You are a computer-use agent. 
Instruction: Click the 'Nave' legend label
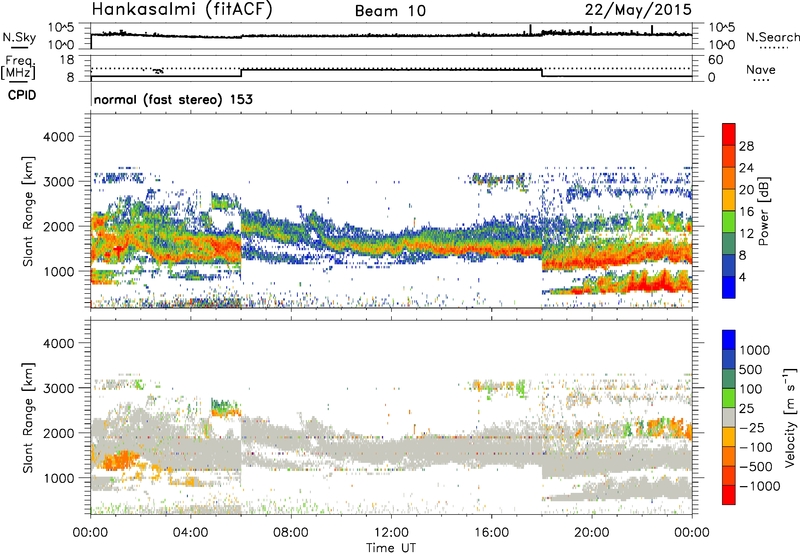tap(761, 69)
